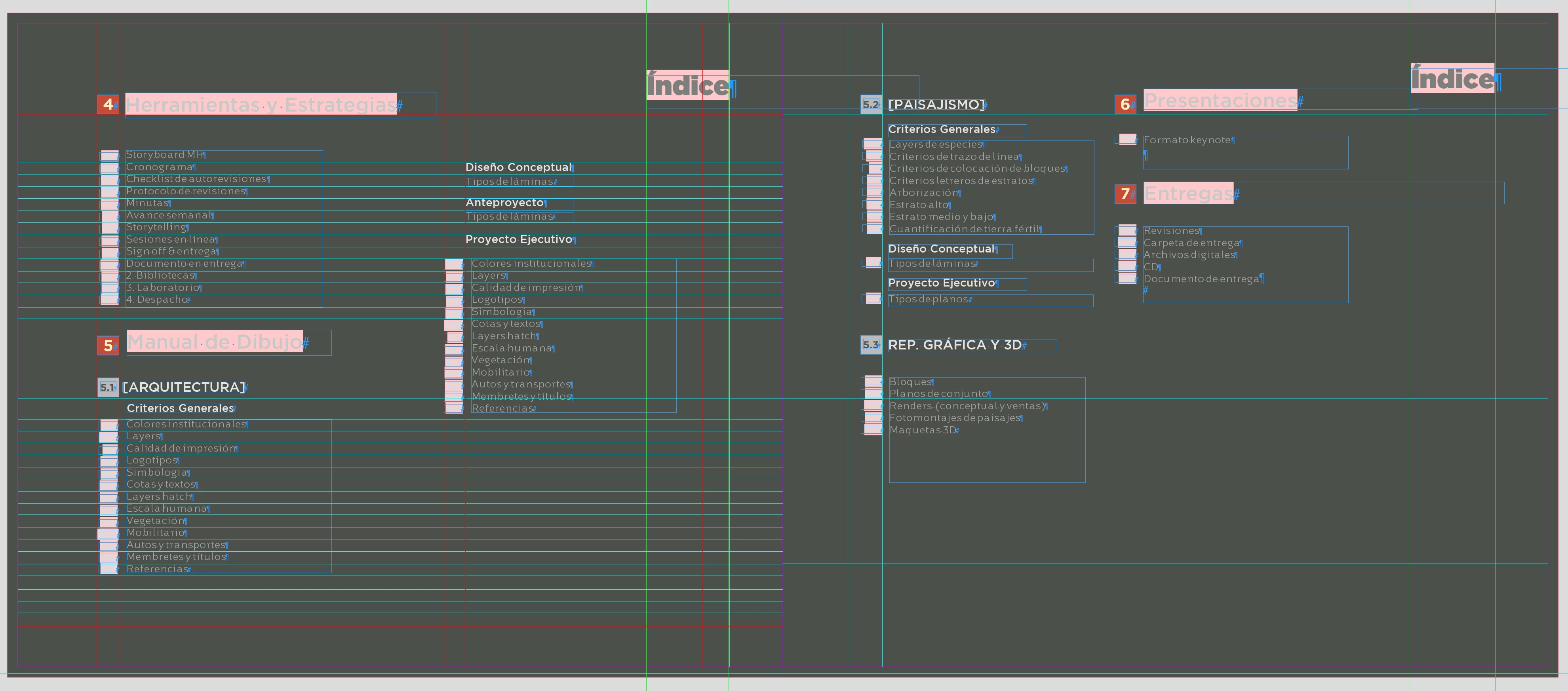
Task: Click the red number 5 badge
Action: click(108, 345)
